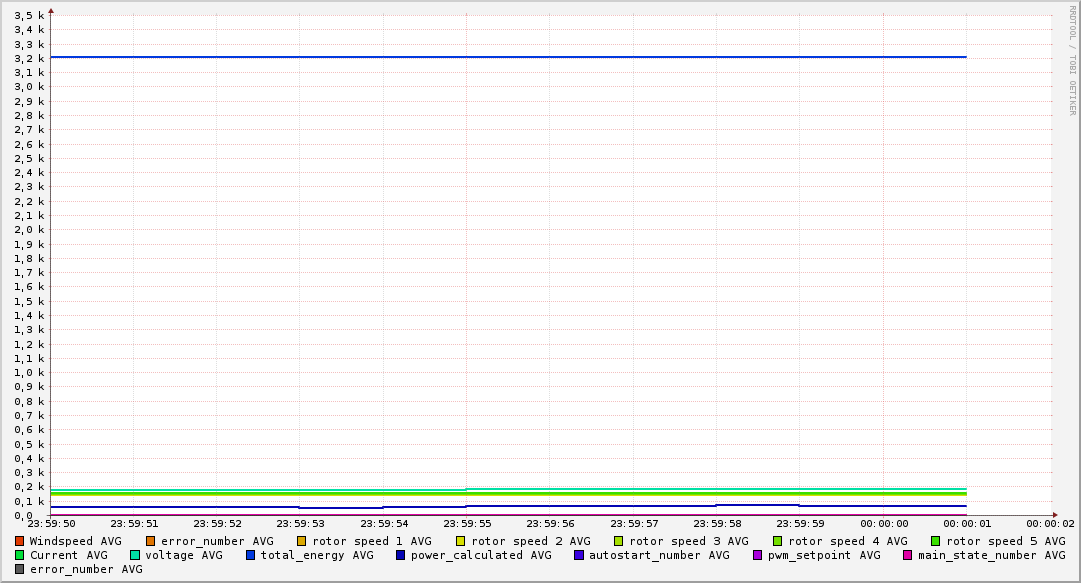
Task: Click the 2,0 k y-axis label
Action: pos(30,230)
